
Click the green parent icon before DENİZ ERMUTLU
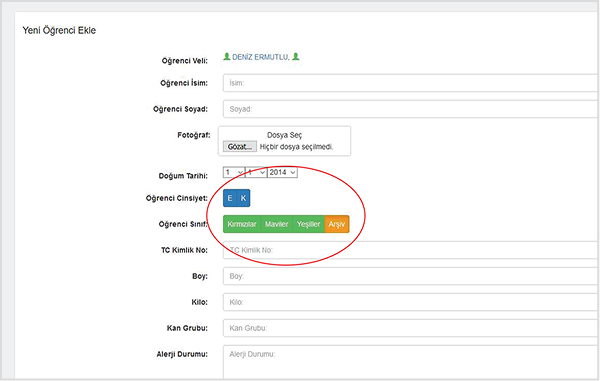pyautogui.click(x=227, y=57)
